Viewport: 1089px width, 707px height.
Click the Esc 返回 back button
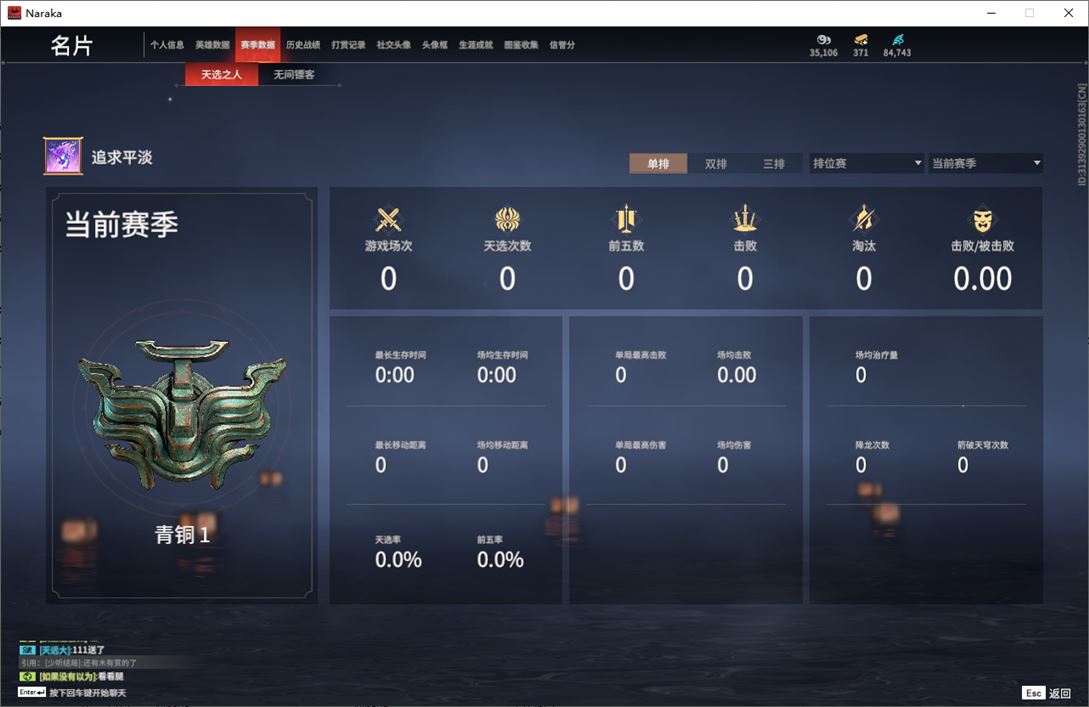pos(1047,692)
